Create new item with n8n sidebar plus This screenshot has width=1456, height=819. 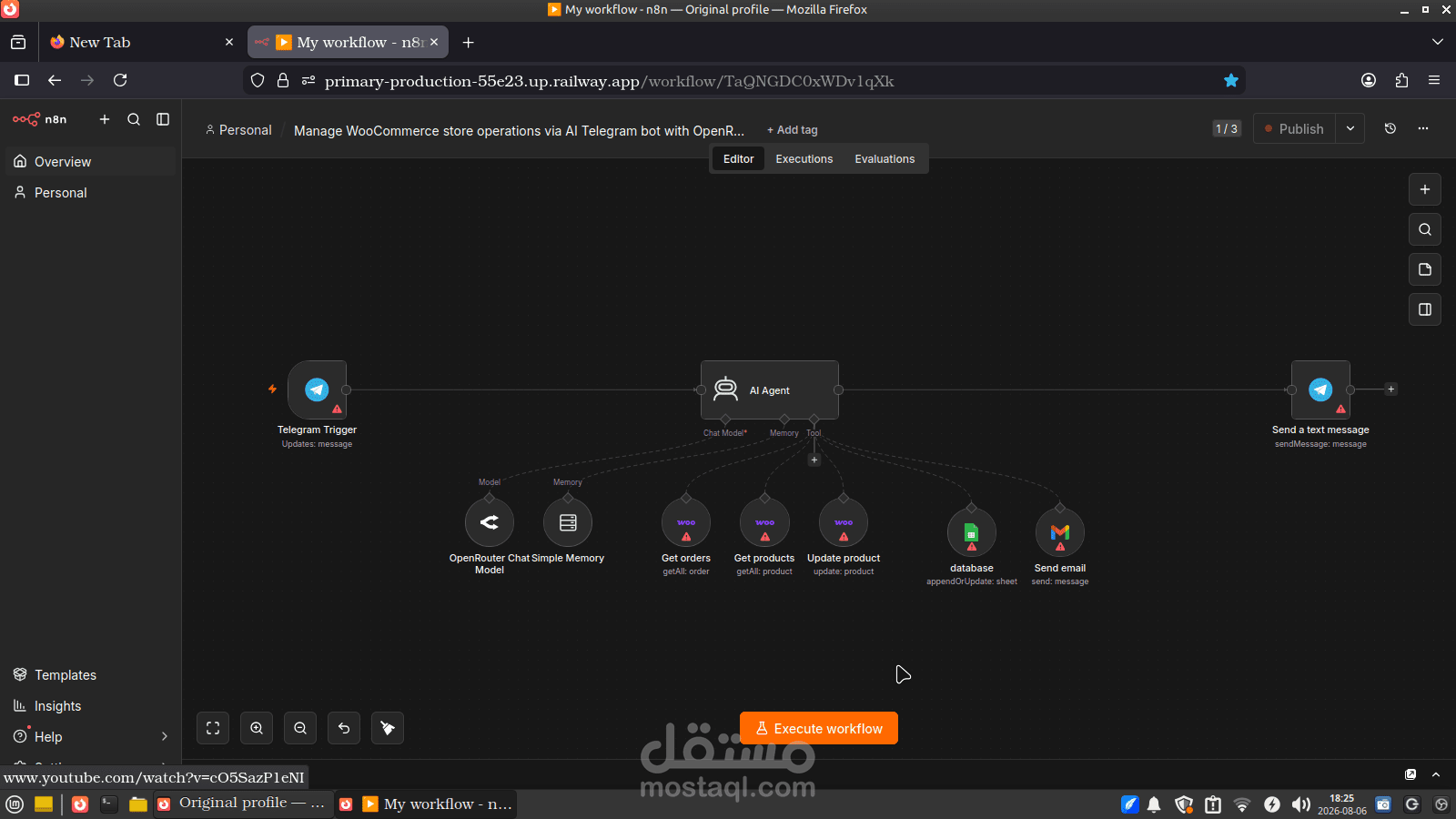(105, 119)
